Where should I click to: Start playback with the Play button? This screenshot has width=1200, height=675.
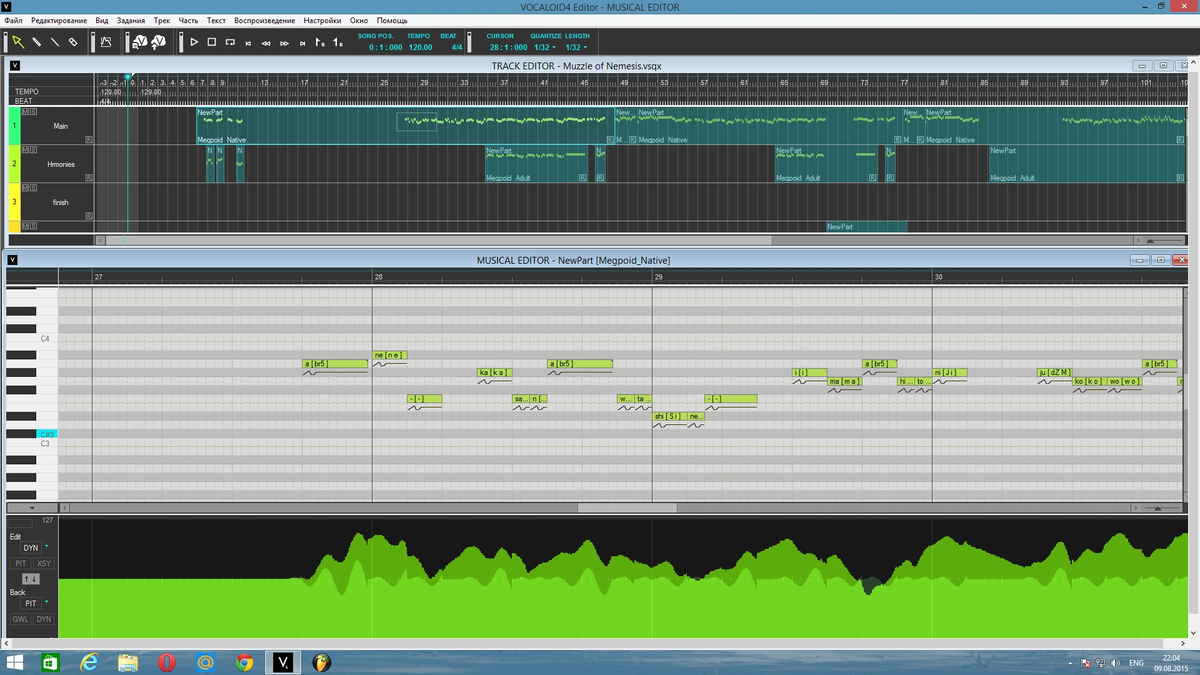tap(194, 42)
